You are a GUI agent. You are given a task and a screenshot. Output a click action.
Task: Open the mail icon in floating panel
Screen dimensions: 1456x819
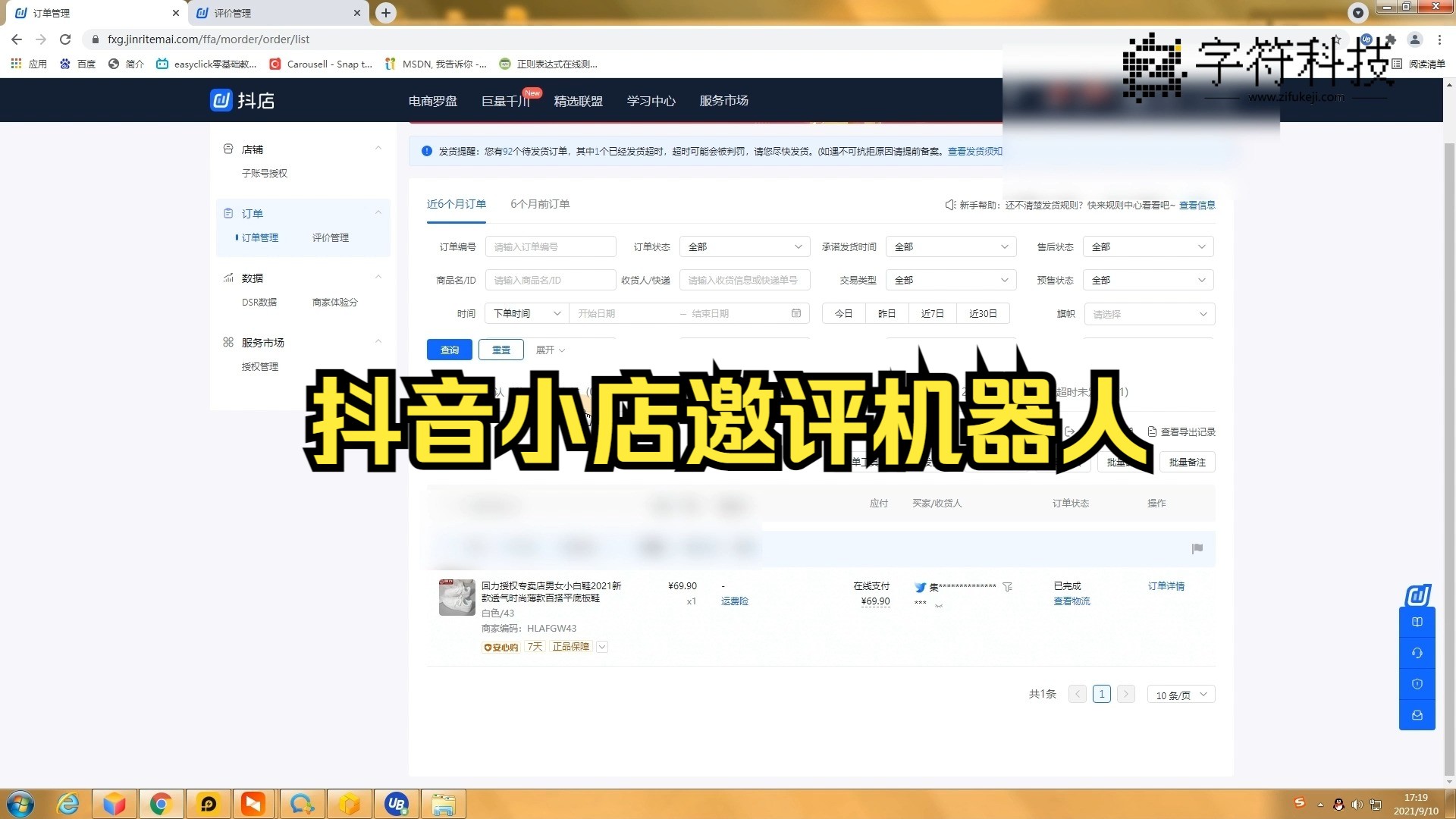(1417, 715)
